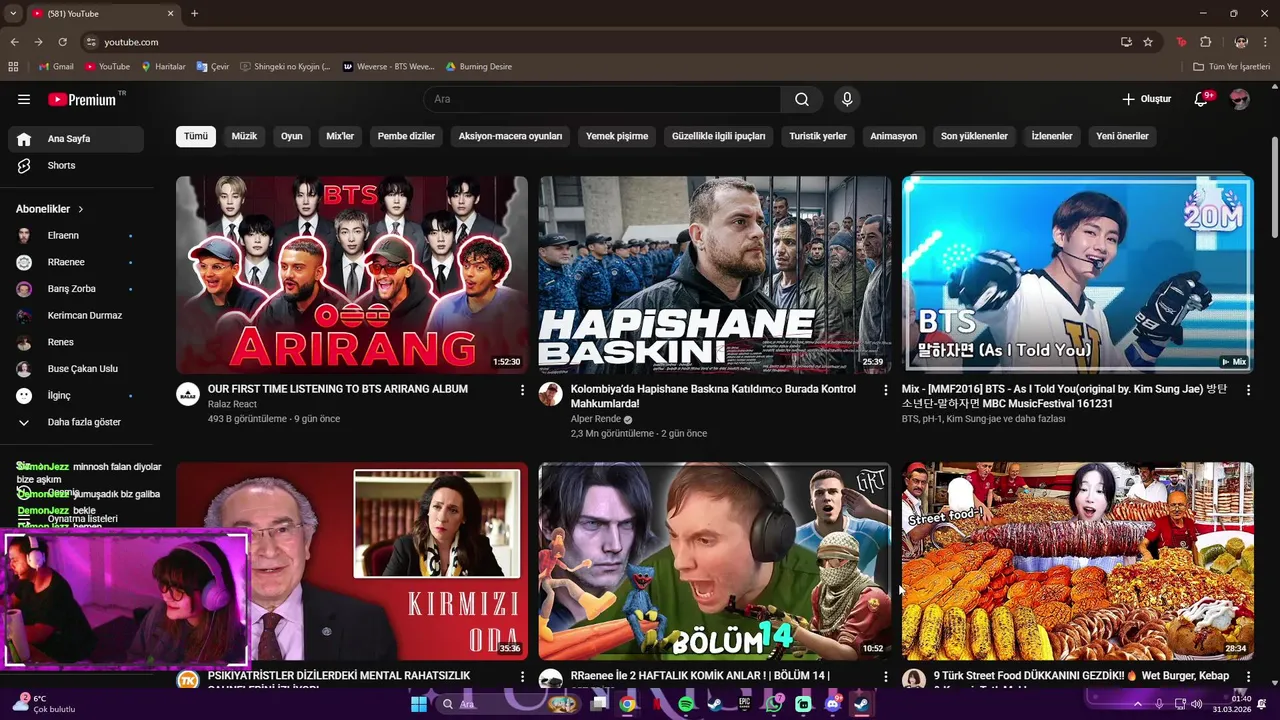
Task: Go back in browser history
Action: click(14, 42)
